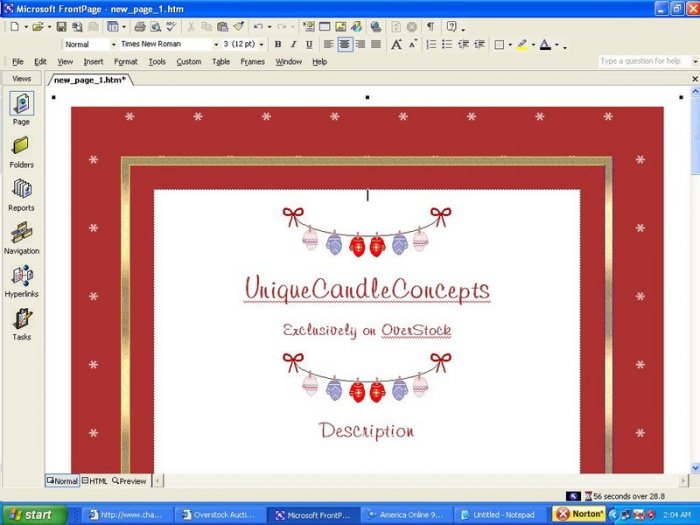This screenshot has width=700, height=525.
Task: Click the Outside Borders icon
Action: pyautogui.click(x=500, y=45)
